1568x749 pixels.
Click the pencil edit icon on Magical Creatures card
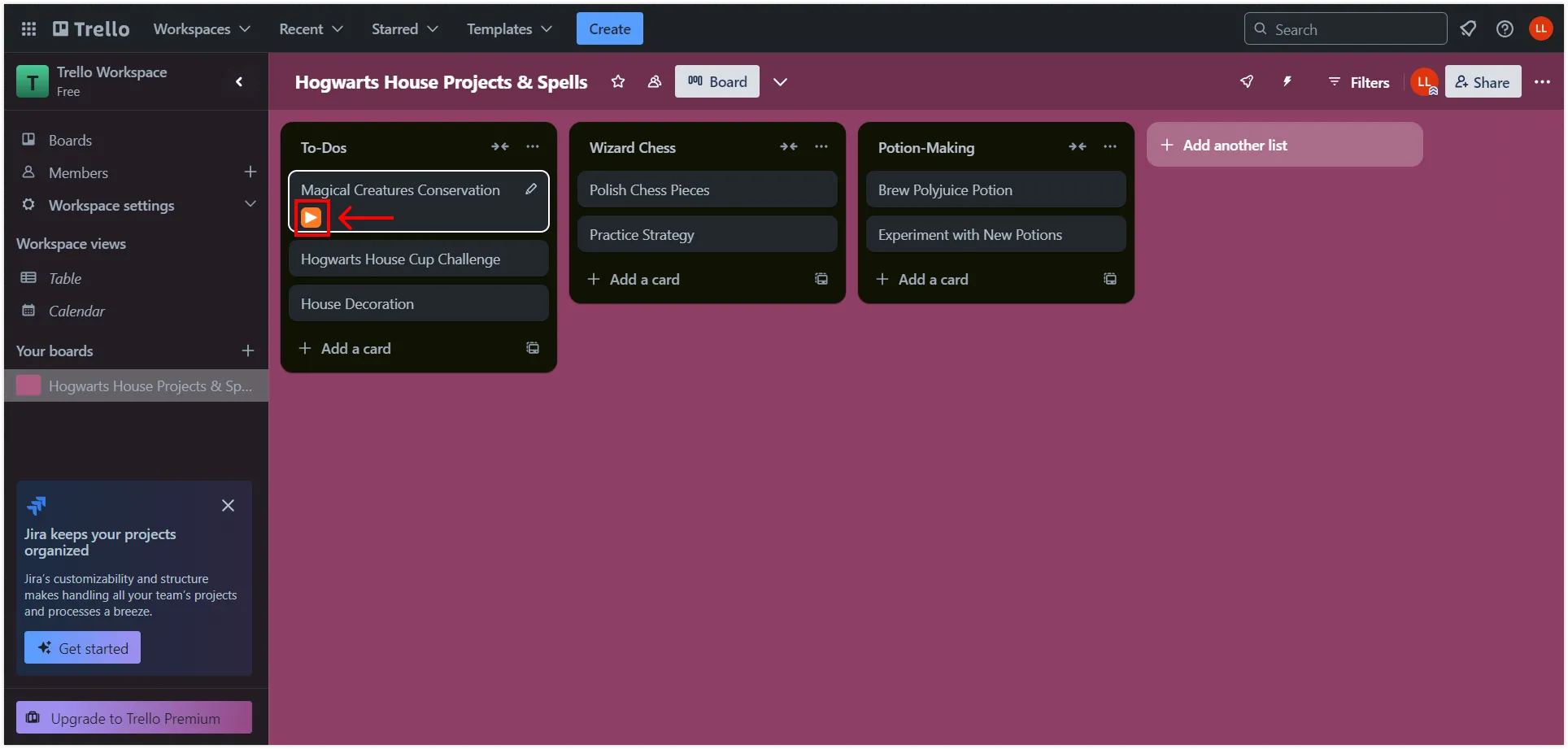pyautogui.click(x=531, y=189)
